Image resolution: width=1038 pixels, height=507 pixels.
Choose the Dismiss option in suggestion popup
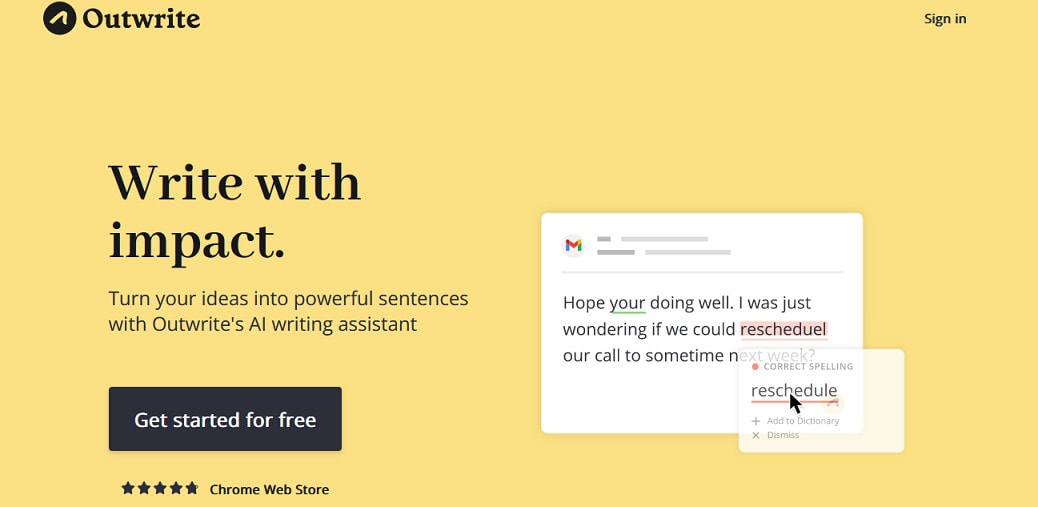(x=783, y=436)
